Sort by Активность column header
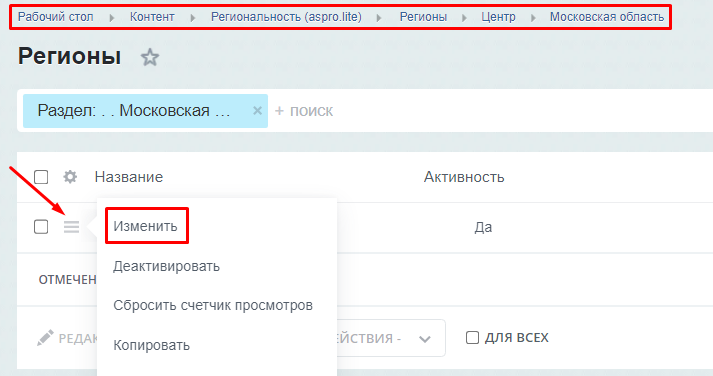Screen dimensions: 713x376 [x=464, y=177]
